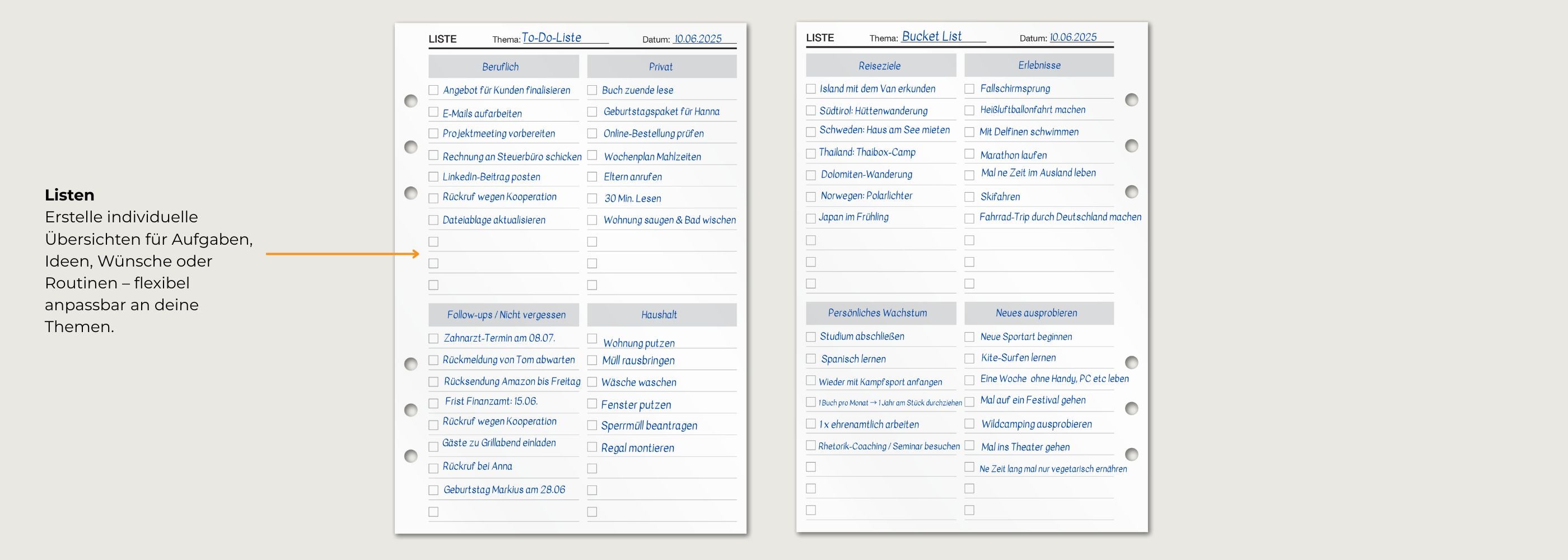The height and width of the screenshot is (560, 1568).
Task: Click the Datum field on the To-Do-Liste page
Action: point(698,39)
